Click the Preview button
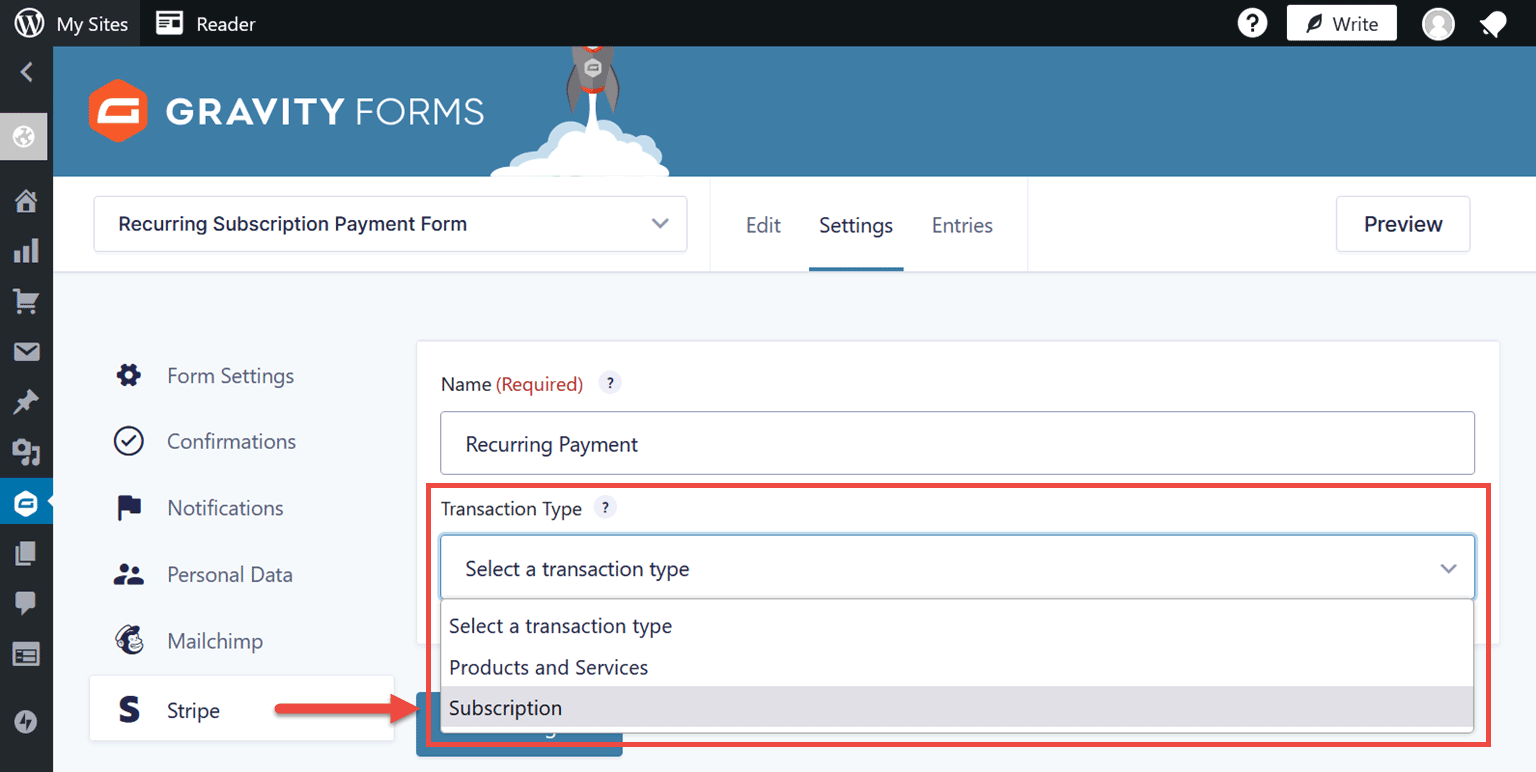This screenshot has height=772, width=1536. pyautogui.click(x=1403, y=224)
